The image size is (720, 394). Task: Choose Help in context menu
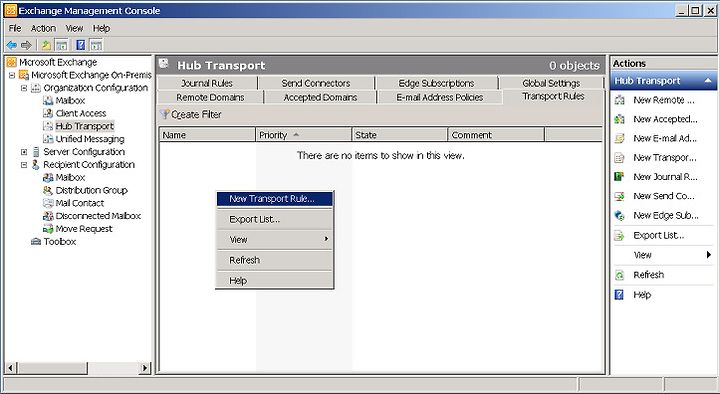point(274,281)
